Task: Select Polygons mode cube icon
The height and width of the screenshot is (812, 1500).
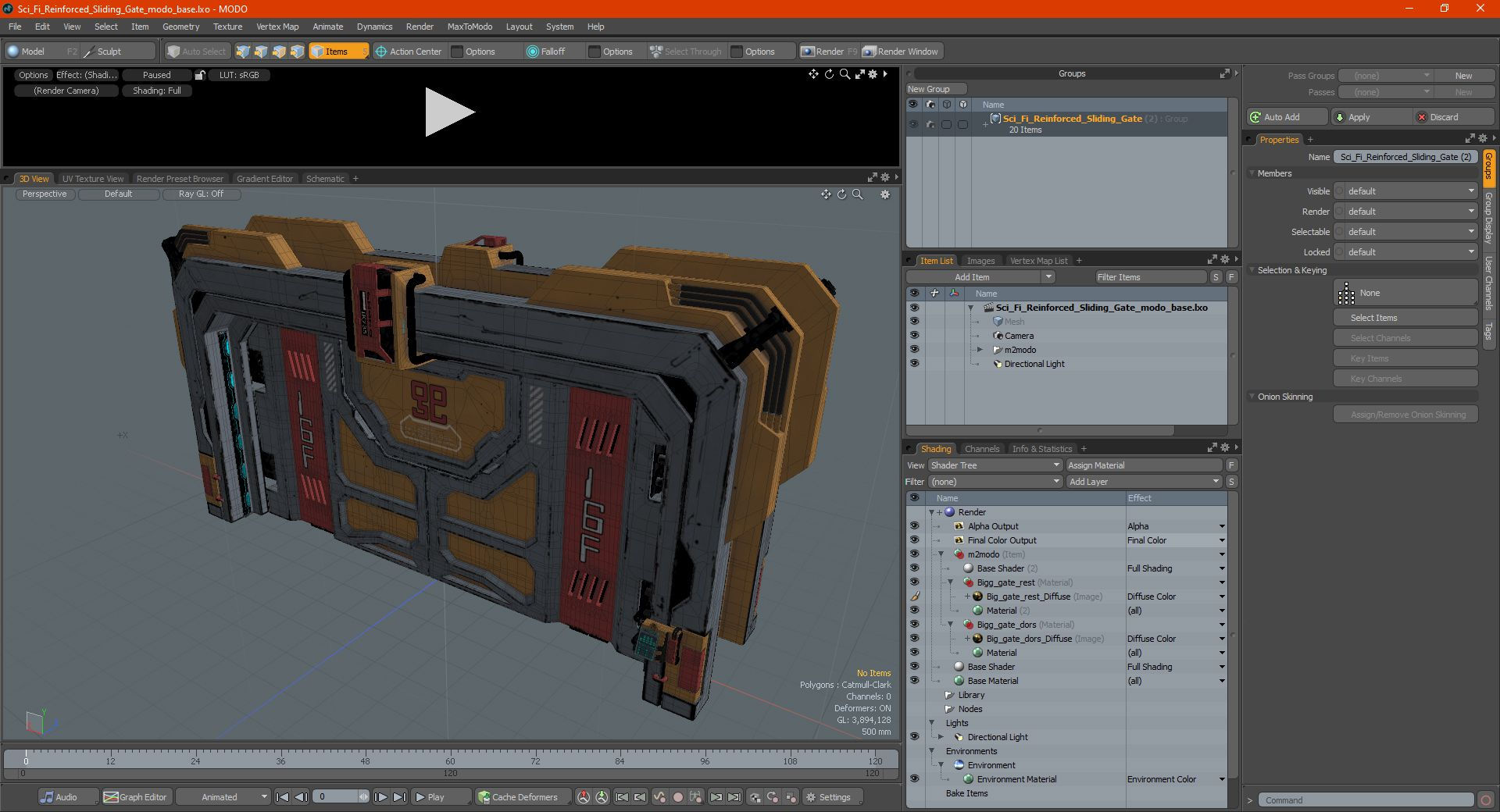Action: pyautogui.click(x=279, y=52)
